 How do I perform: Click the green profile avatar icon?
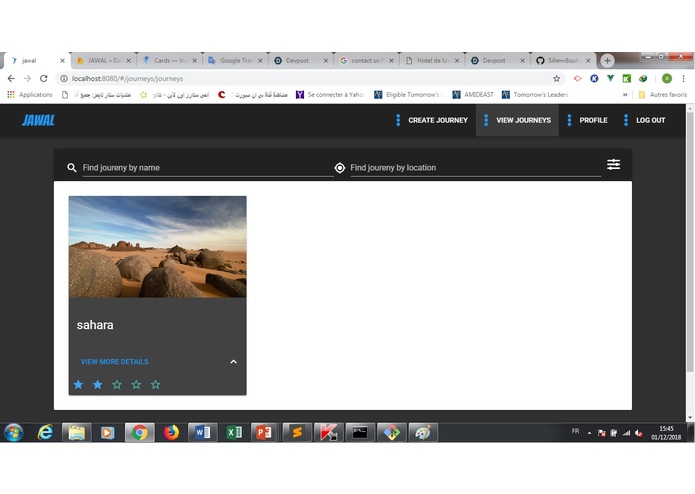667,78
